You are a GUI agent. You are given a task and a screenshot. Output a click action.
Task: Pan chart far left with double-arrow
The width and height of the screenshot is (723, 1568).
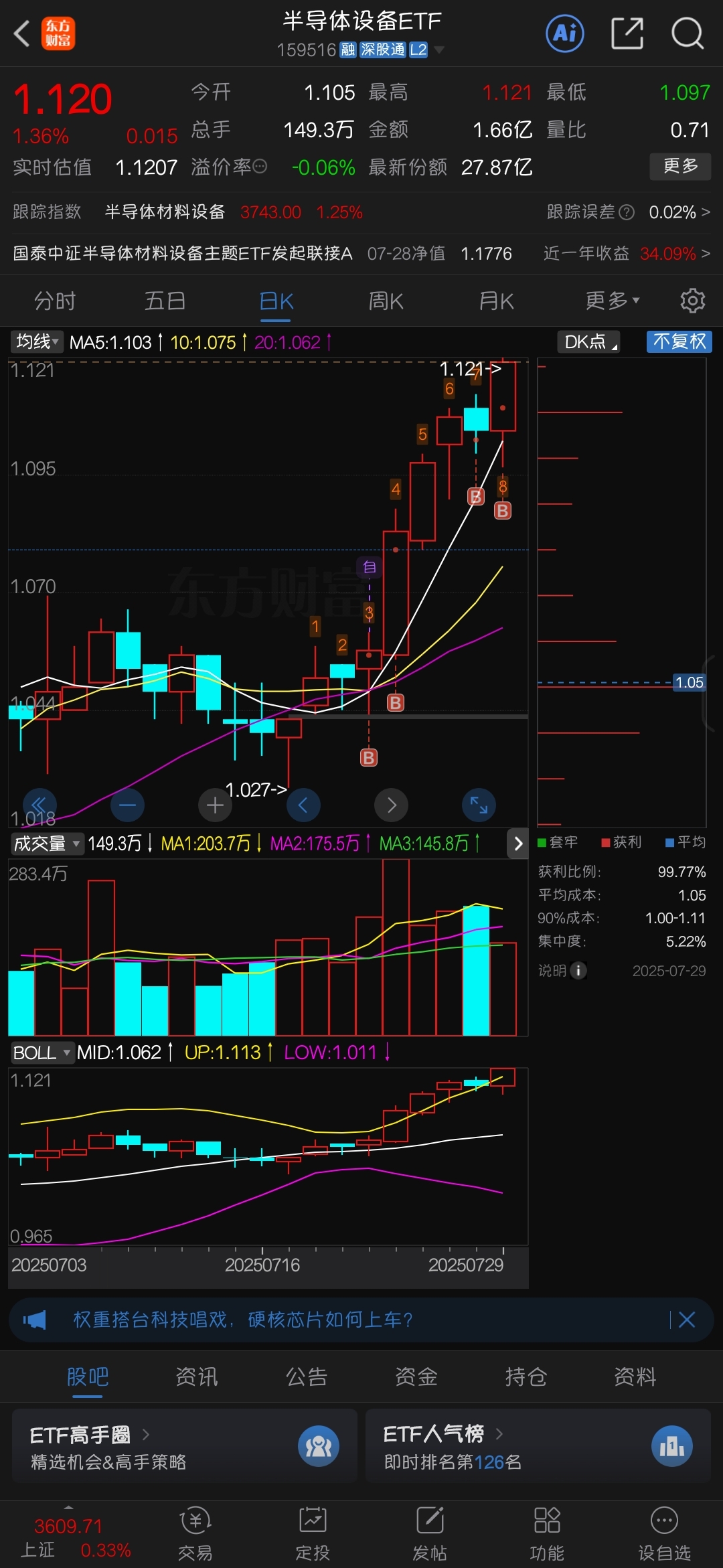coord(39,805)
